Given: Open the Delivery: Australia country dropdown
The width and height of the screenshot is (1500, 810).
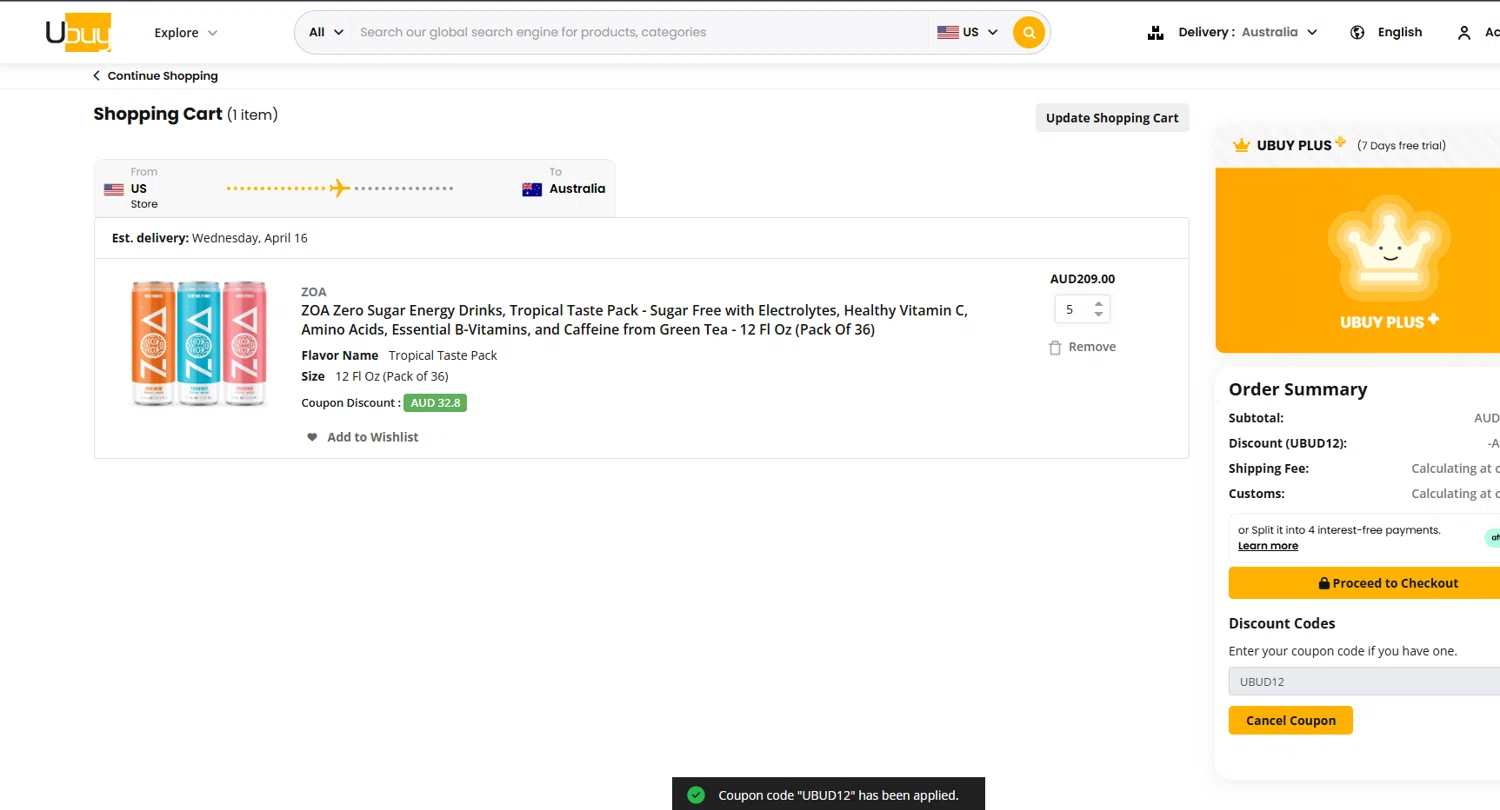Looking at the screenshot, I should coord(1248,32).
